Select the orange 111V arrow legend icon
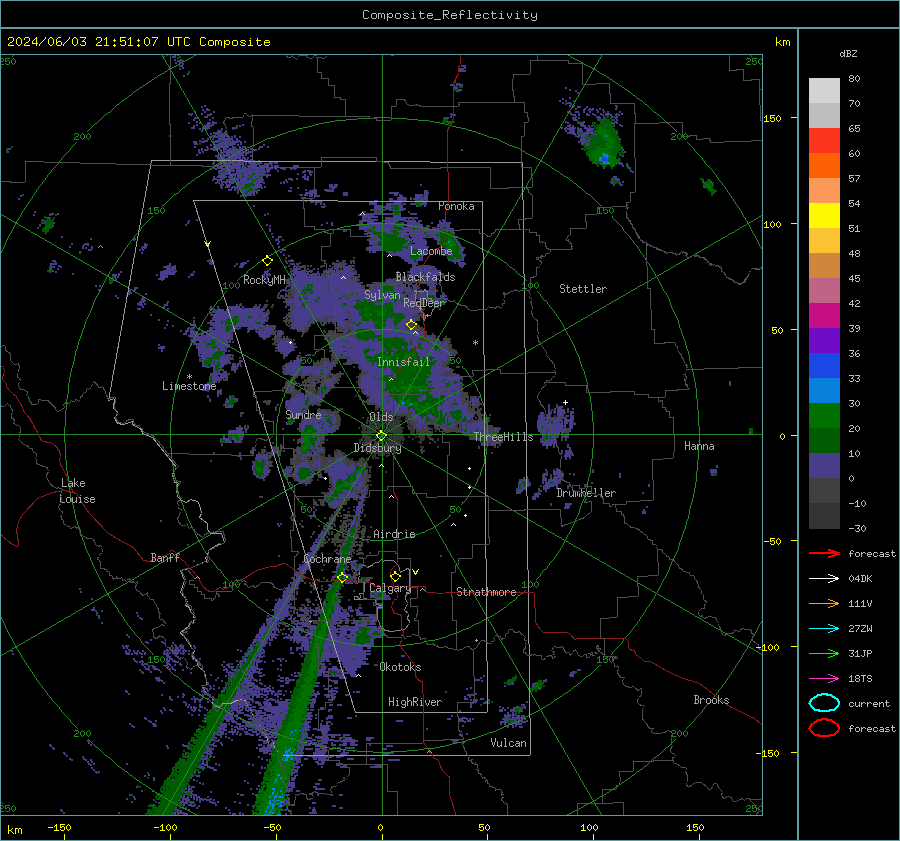Screen dimensions: 900x841 click(x=824, y=603)
